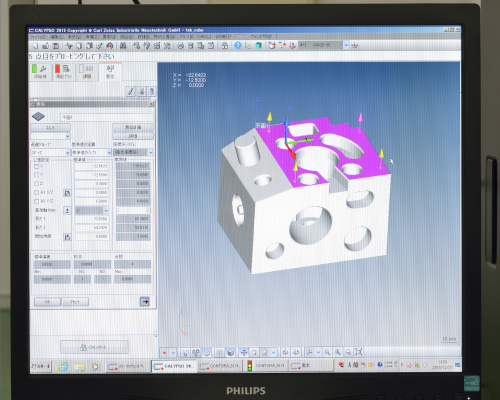Select the four-arrow pan tool in the CAD toolbar

(x=244, y=352)
